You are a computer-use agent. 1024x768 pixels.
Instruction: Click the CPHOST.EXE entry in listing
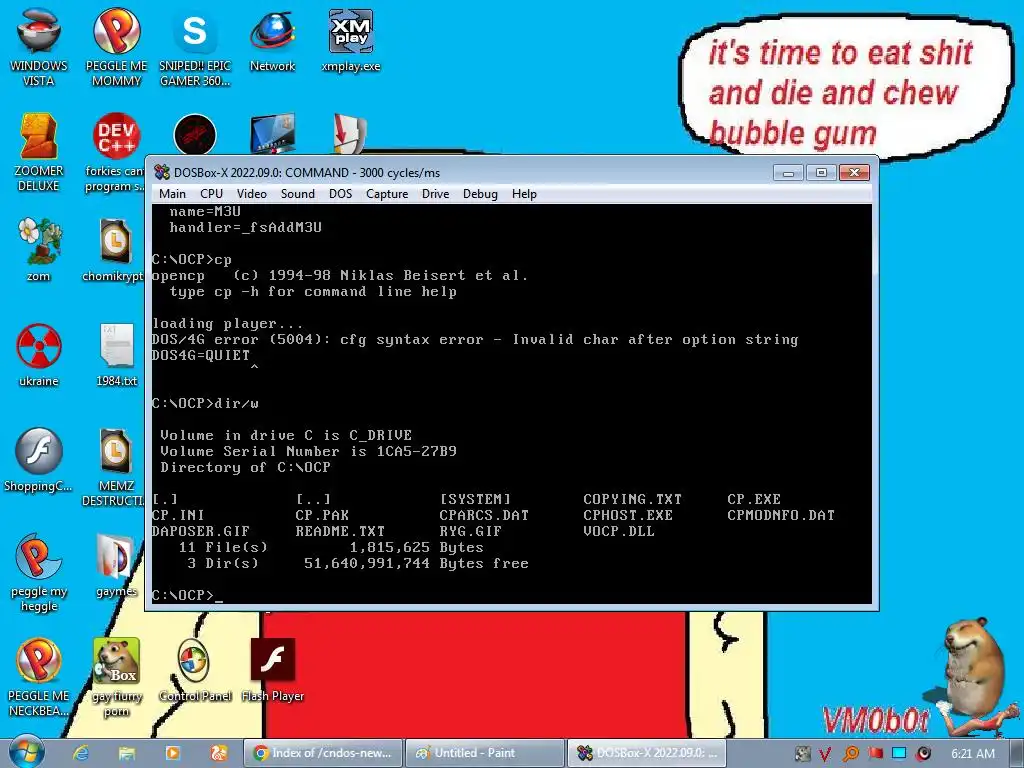pos(628,515)
